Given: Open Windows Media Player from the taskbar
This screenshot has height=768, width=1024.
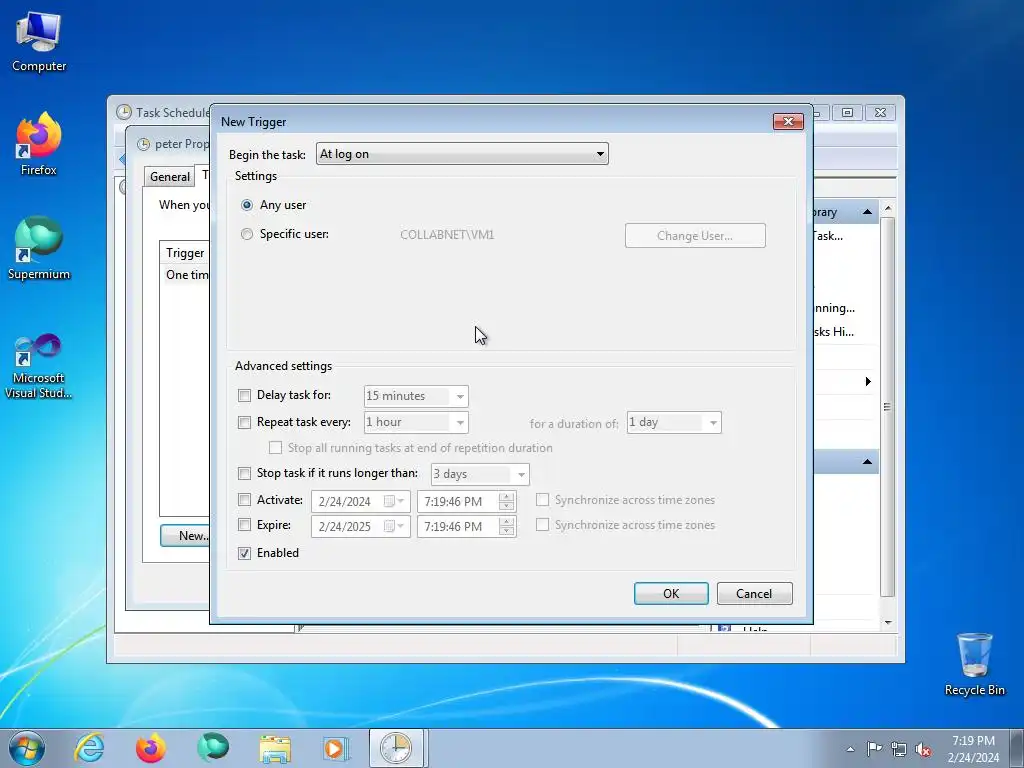Looking at the screenshot, I should tap(336, 748).
